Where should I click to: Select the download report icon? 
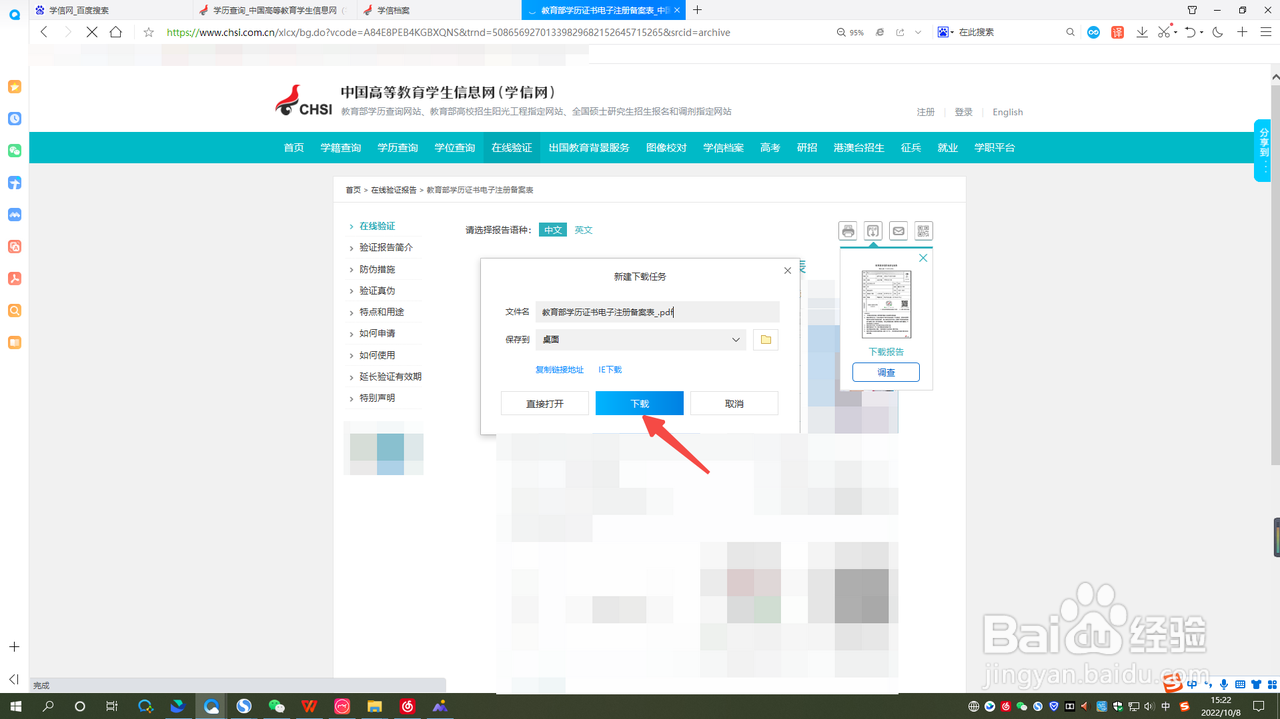(872, 231)
